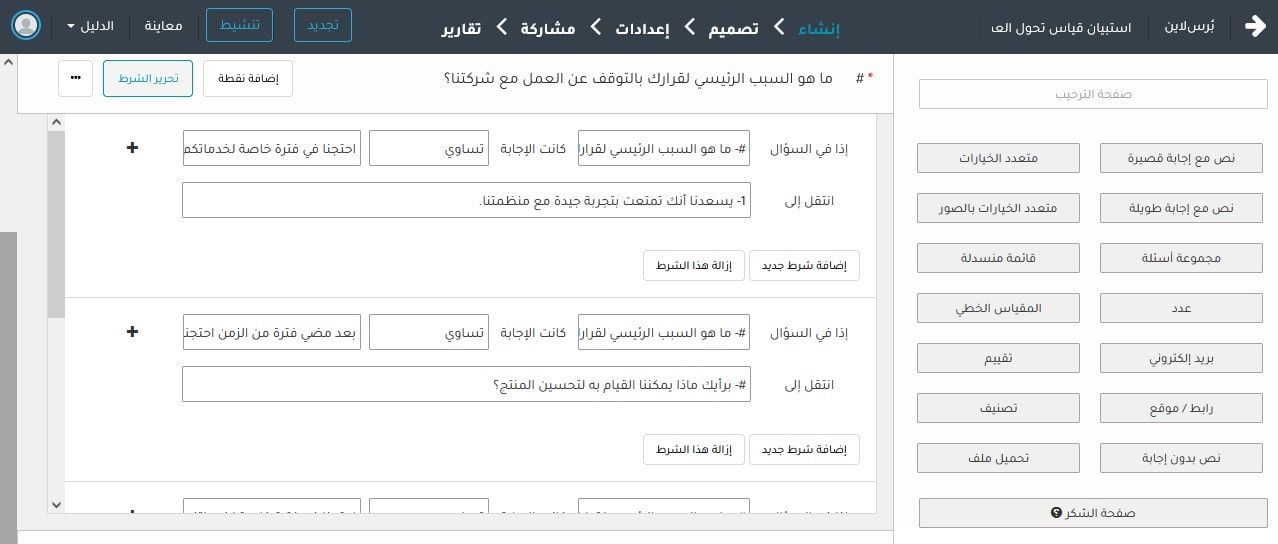This screenshot has height=544, width=1278.
Task: Click conditions panel scroll up arrow
Action: 56,123
